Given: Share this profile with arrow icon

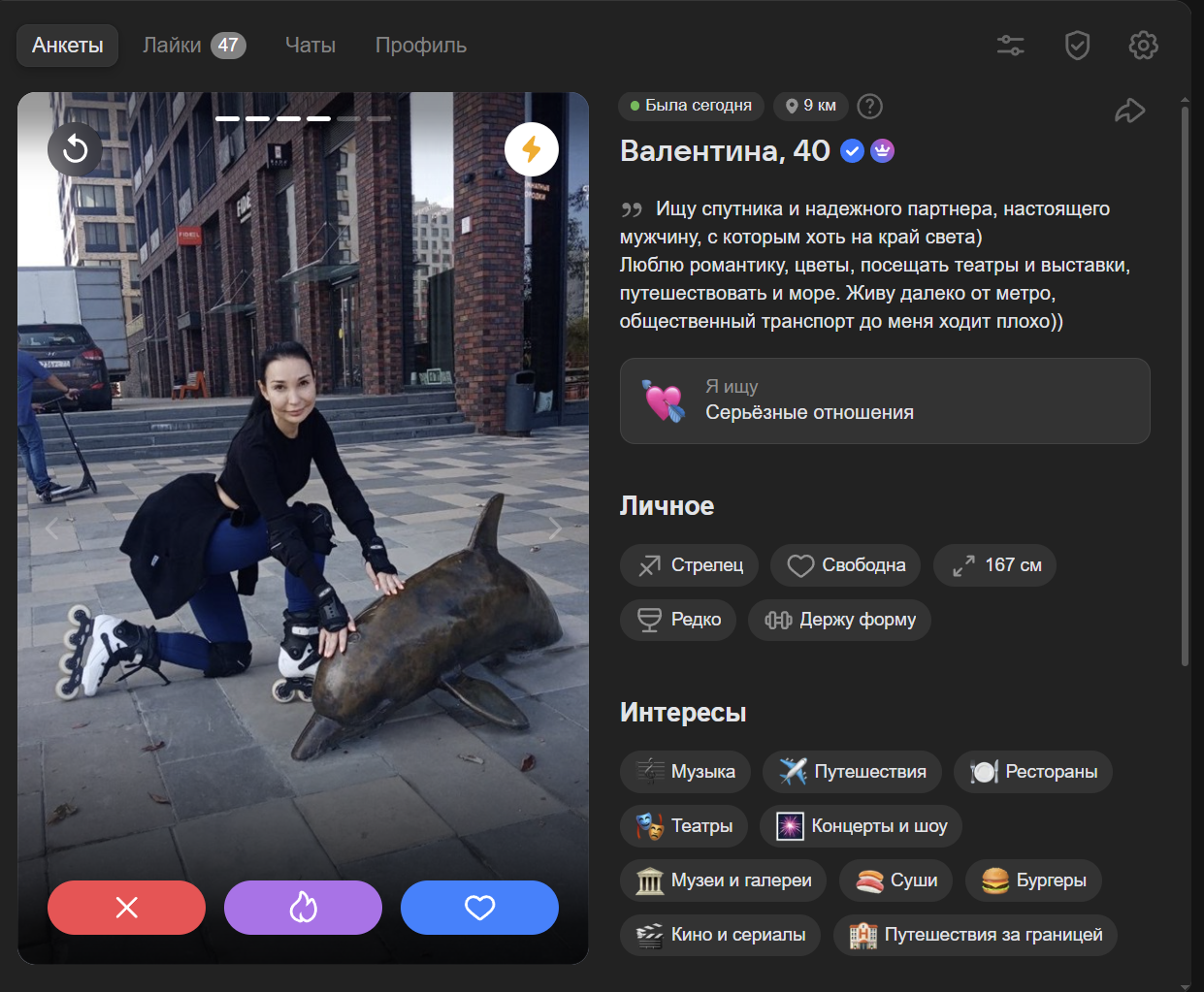Looking at the screenshot, I should coord(1129,111).
